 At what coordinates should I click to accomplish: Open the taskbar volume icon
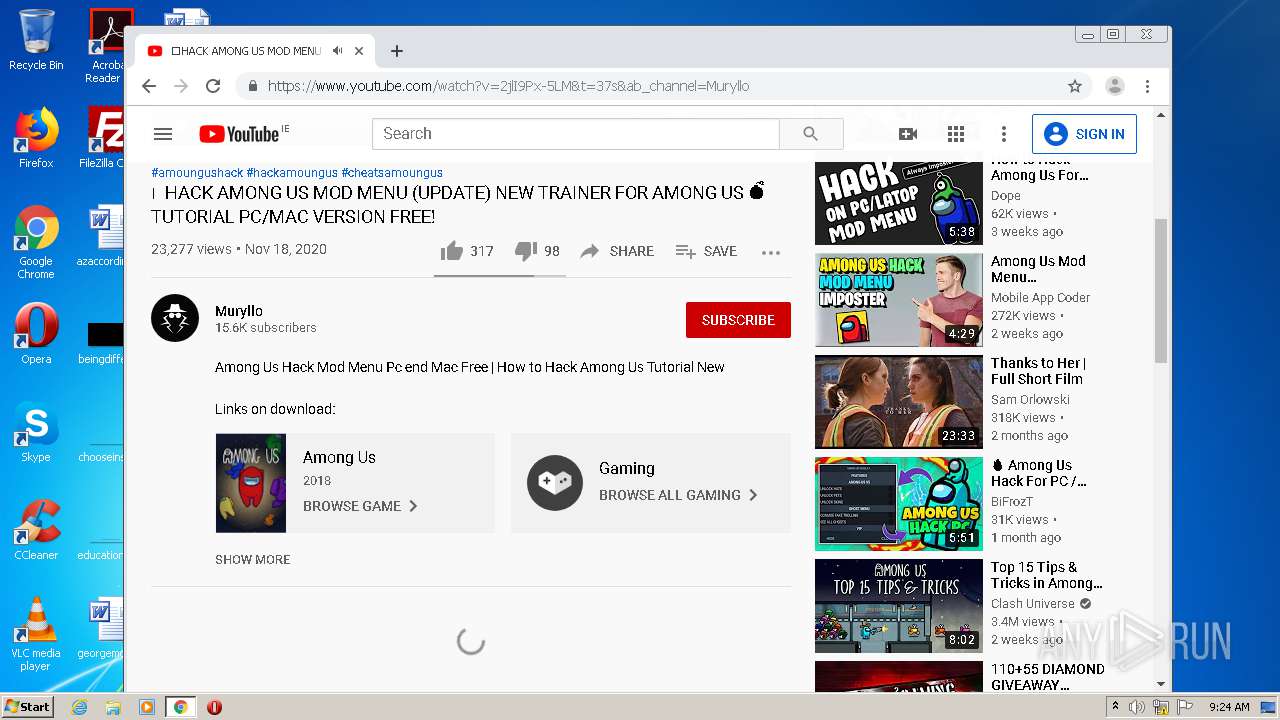coord(1137,707)
